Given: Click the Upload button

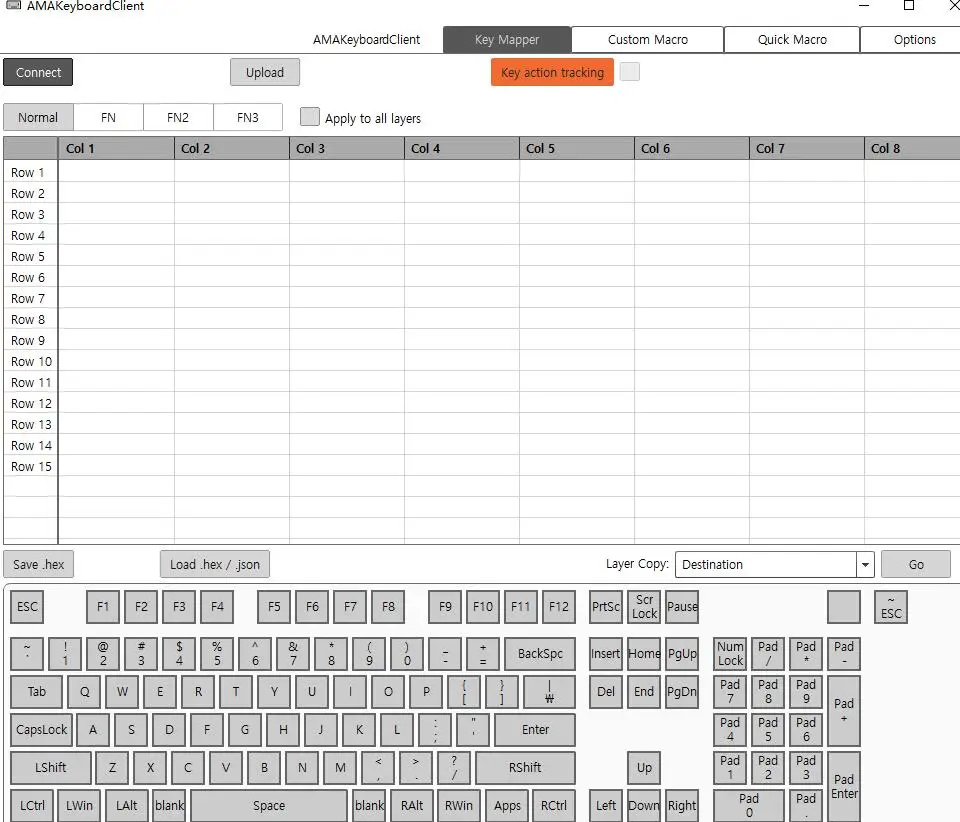Looking at the screenshot, I should pyautogui.click(x=265, y=72).
